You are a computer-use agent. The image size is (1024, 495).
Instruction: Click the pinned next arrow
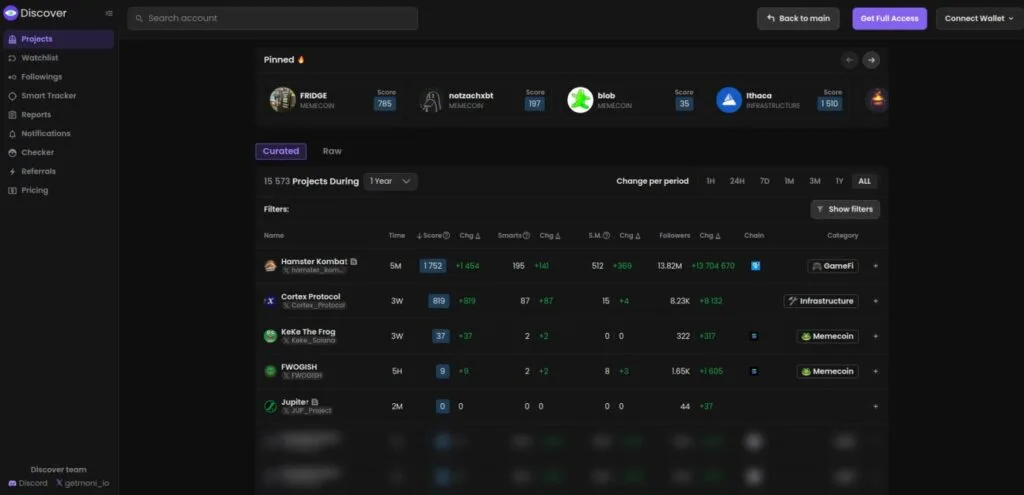pyautogui.click(x=871, y=60)
